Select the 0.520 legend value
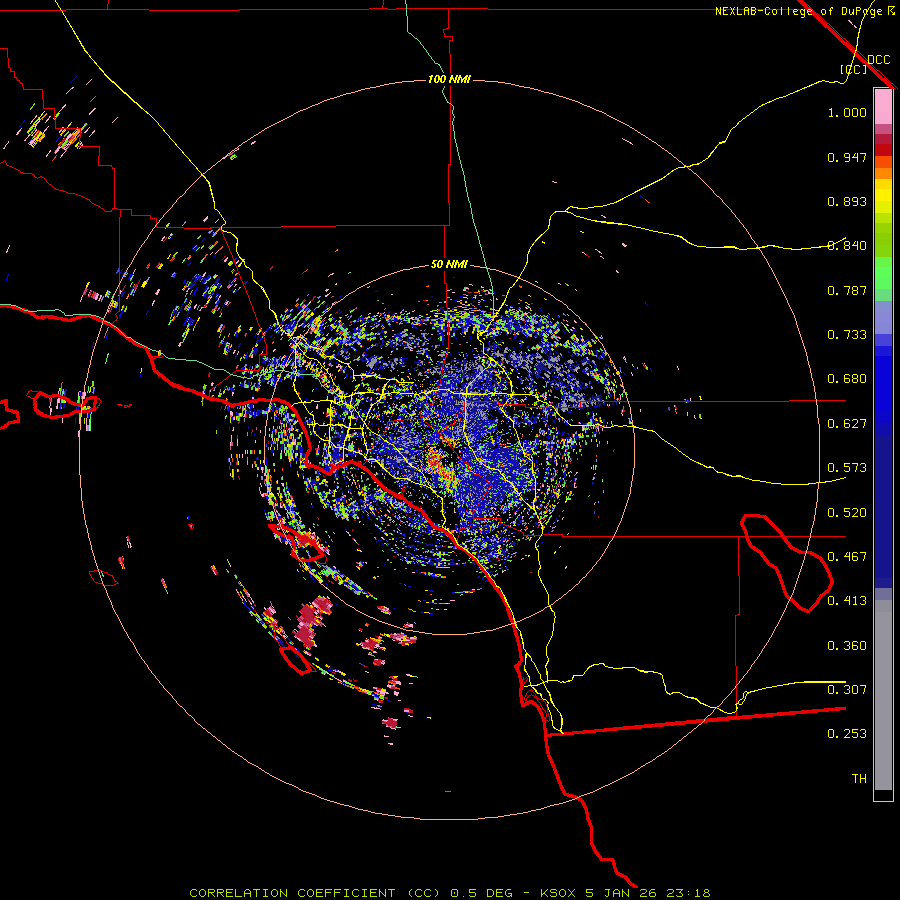 click(x=847, y=513)
